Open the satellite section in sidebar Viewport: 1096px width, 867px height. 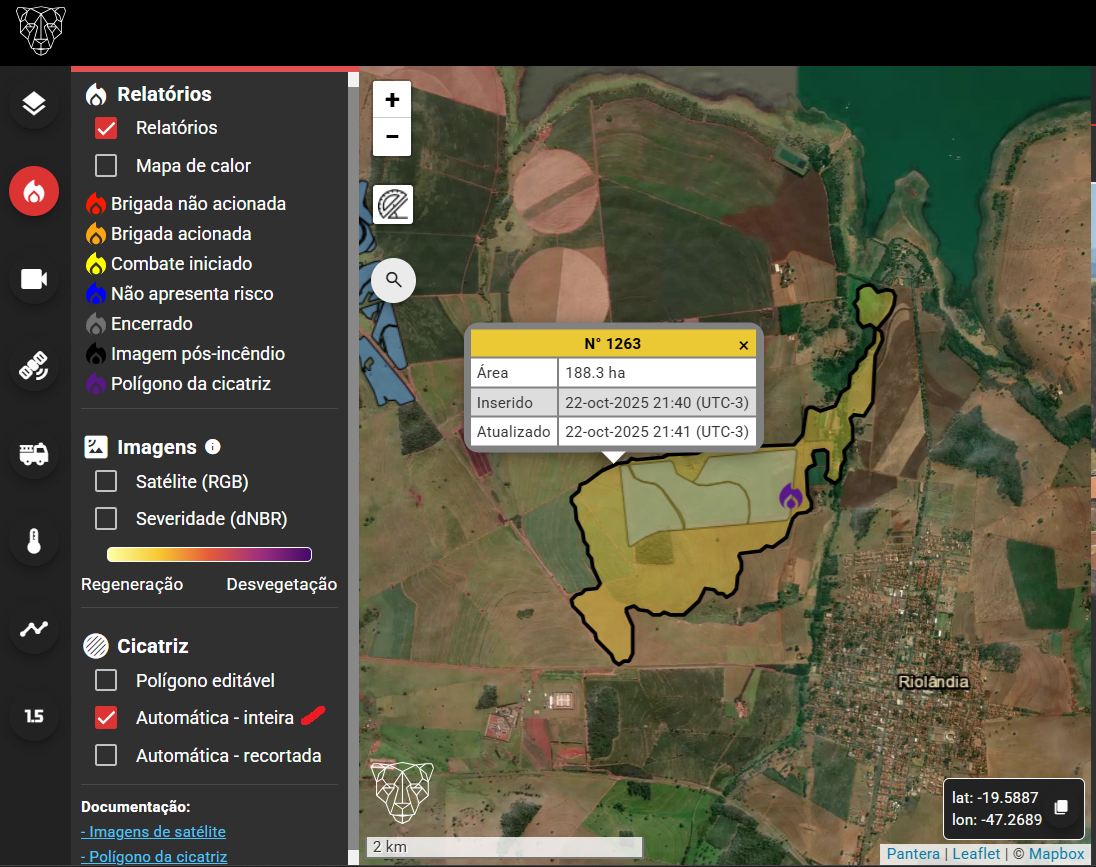(34, 367)
